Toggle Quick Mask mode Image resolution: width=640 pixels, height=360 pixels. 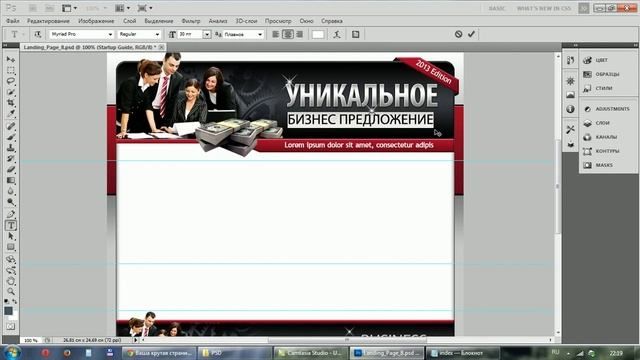pyautogui.click(x=11, y=327)
